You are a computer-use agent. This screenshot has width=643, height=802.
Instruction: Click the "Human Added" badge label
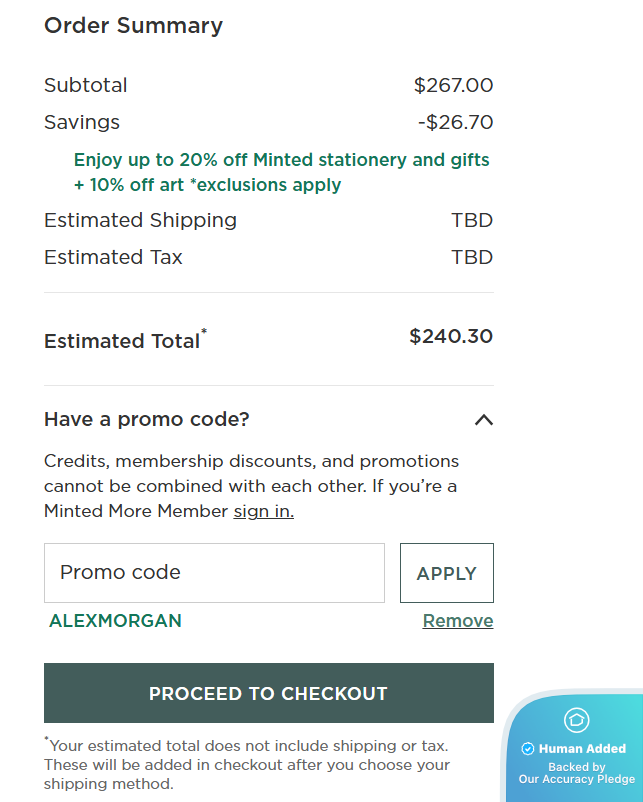coord(582,748)
